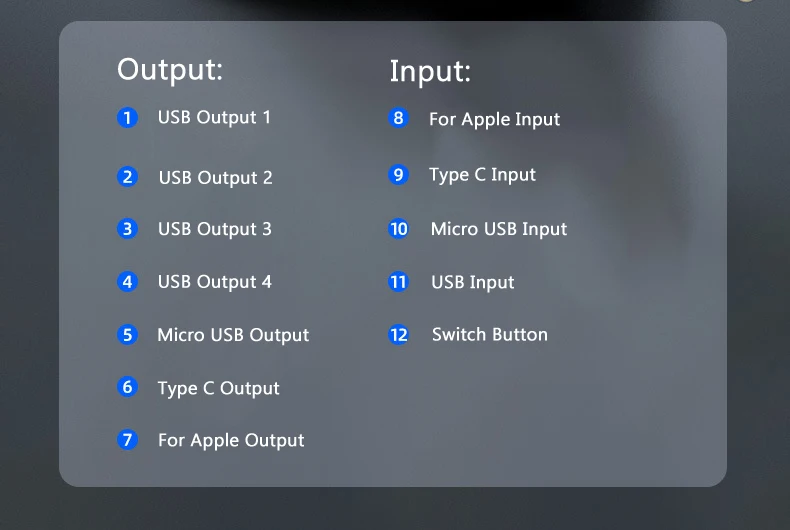The image size is (790, 530).
Task: Select the blue number 10 circle
Action: point(399,229)
